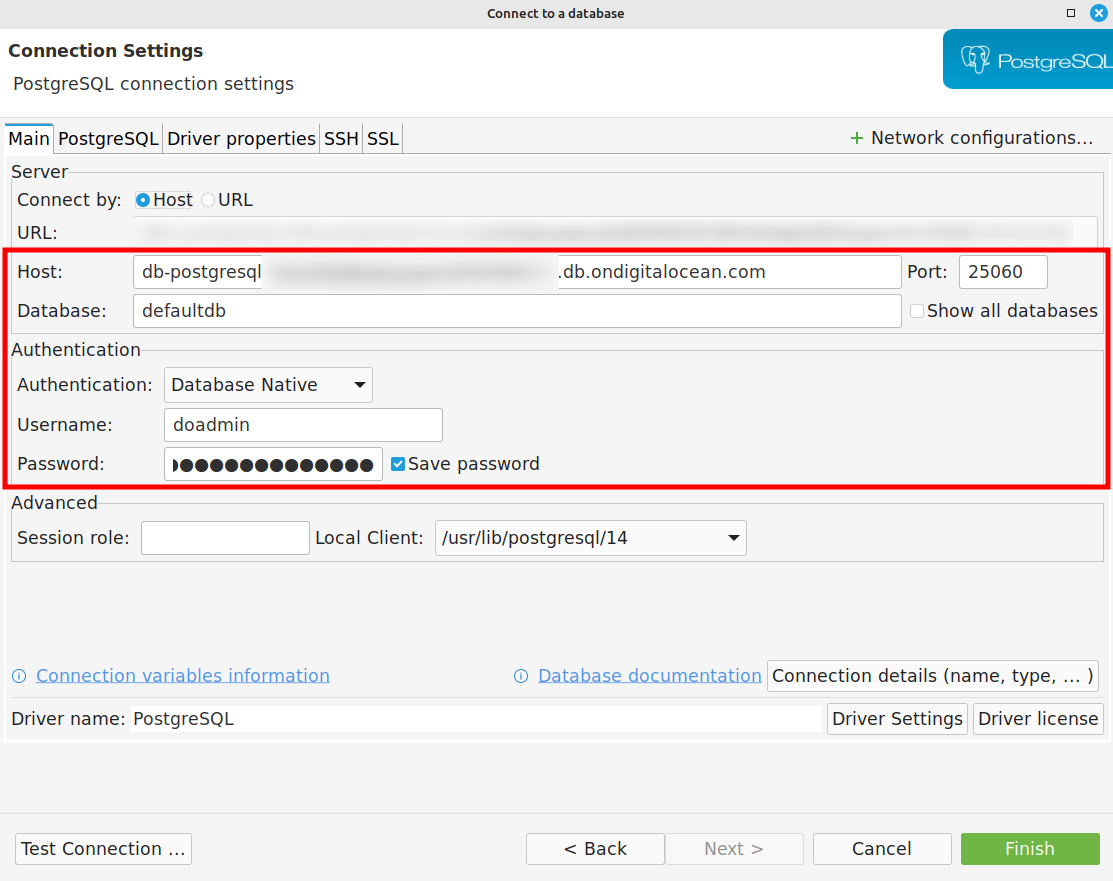Switch to the Driver properties tab
The width and height of the screenshot is (1113, 881).
[241, 139]
